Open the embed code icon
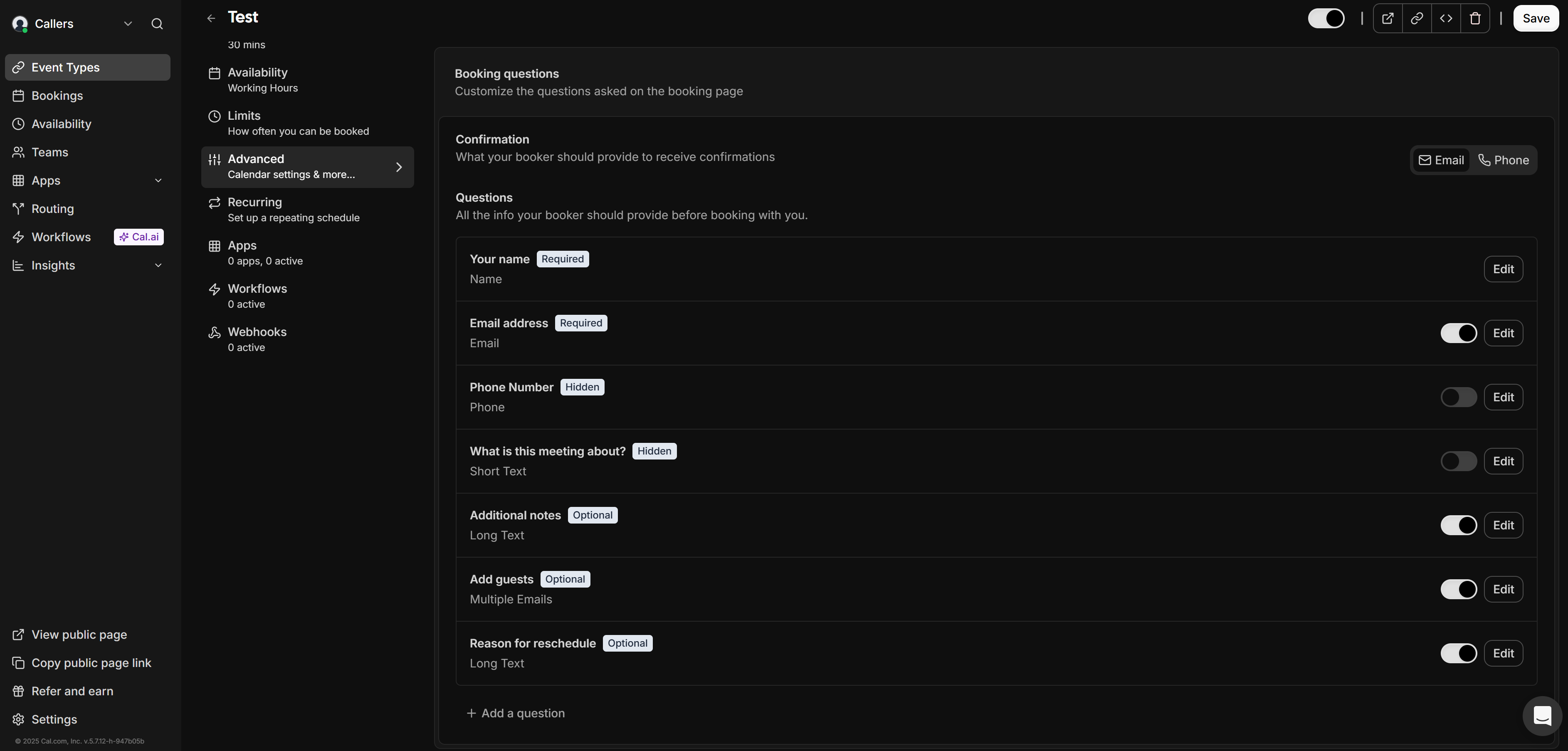The width and height of the screenshot is (1568, 751). (x=1446, y=18)
